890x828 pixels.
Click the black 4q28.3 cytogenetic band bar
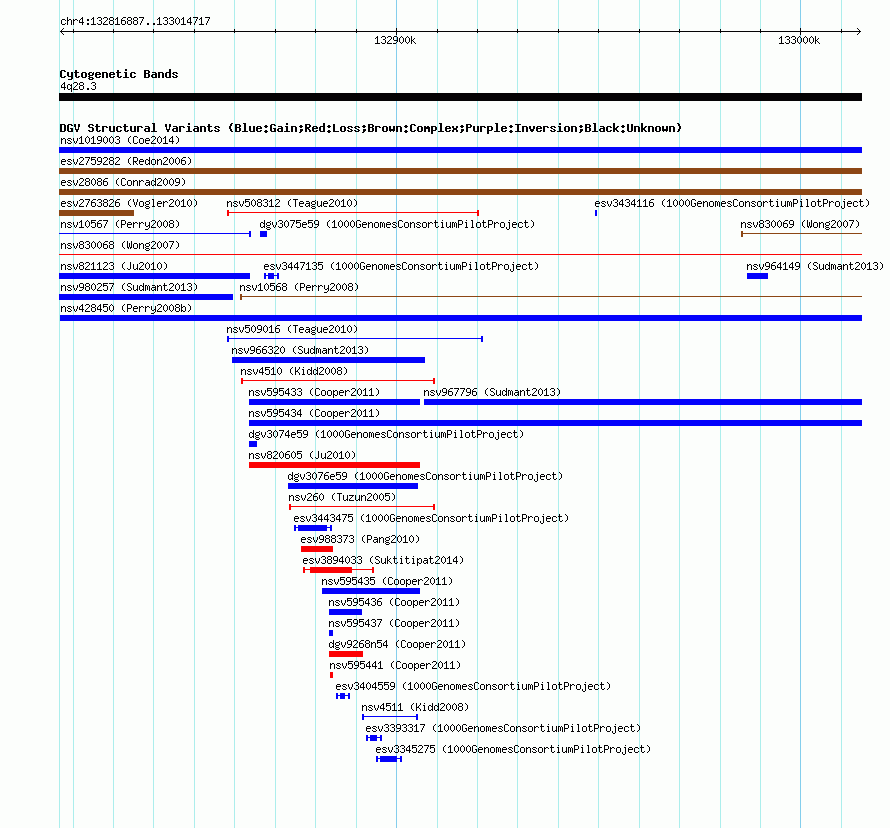(x=460, y=97)
